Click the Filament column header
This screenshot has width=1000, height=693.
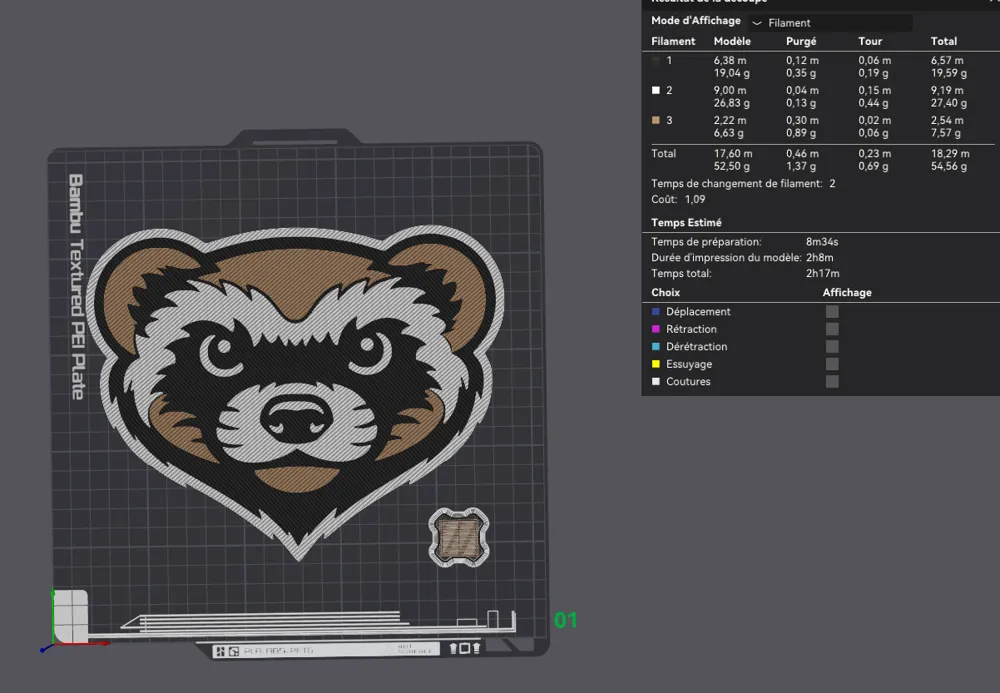pyautogui.click(x=673, y=41)
